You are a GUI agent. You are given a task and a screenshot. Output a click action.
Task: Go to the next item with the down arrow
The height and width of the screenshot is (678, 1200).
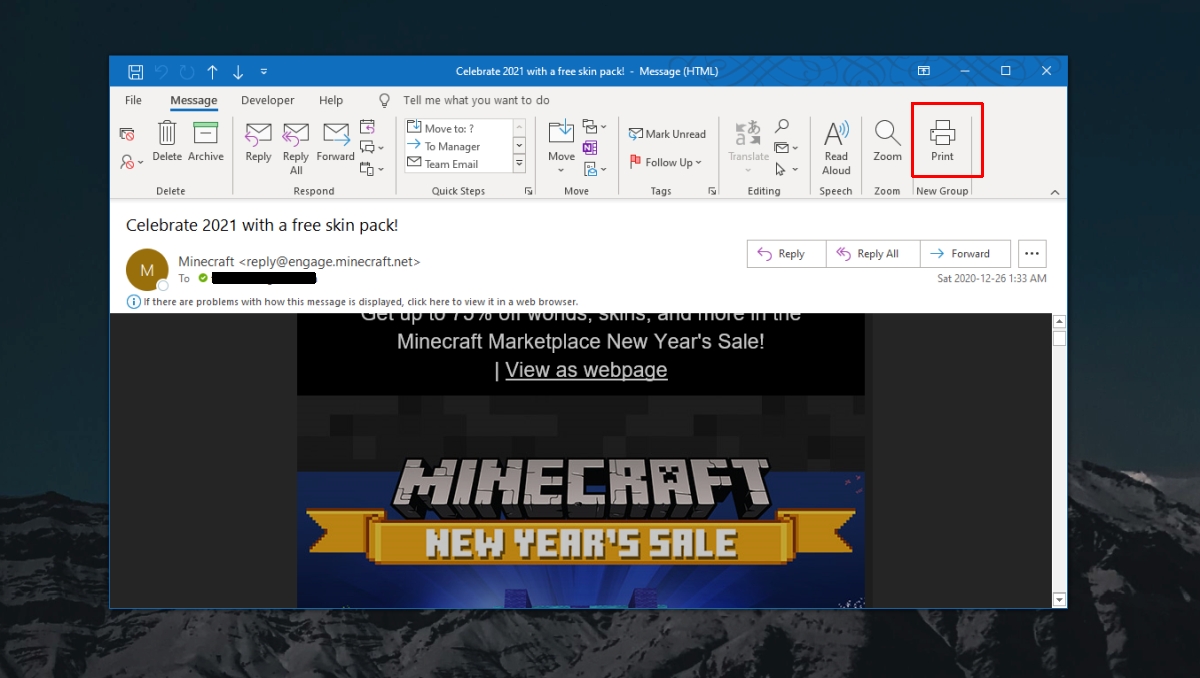(x=238, y=71)
